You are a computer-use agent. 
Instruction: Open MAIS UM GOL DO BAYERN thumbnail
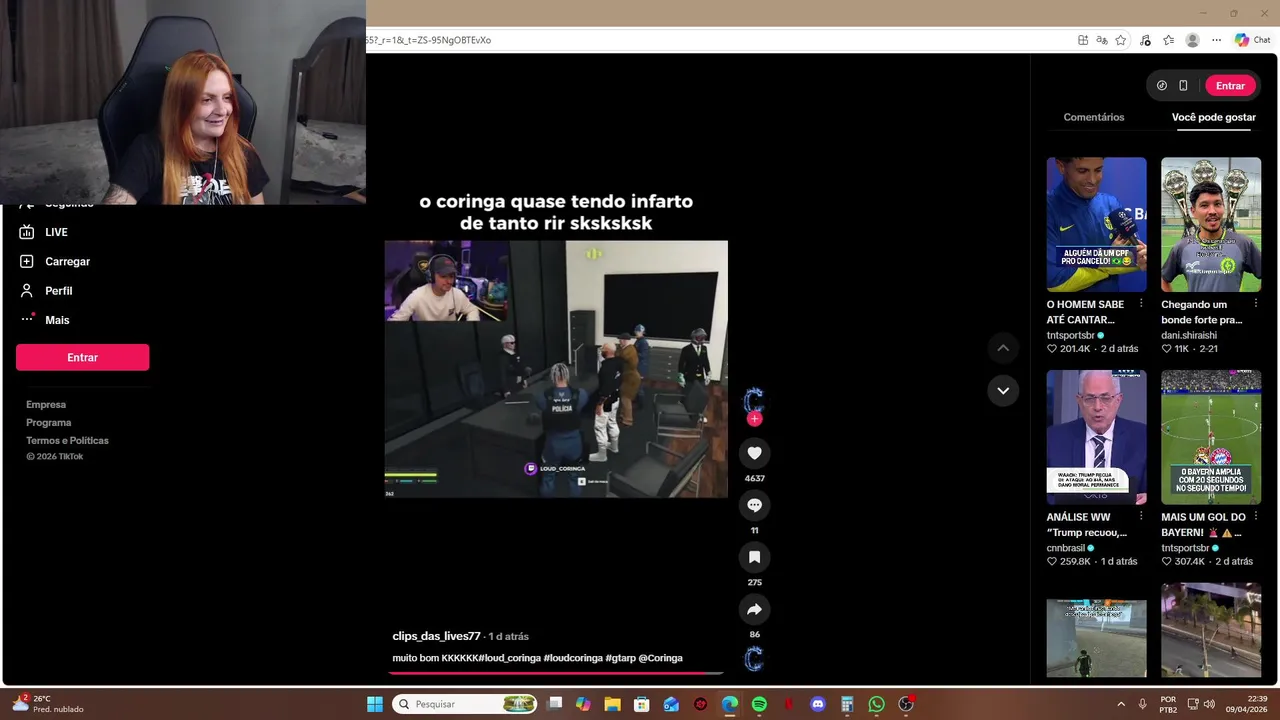(x=1211, y=437)
